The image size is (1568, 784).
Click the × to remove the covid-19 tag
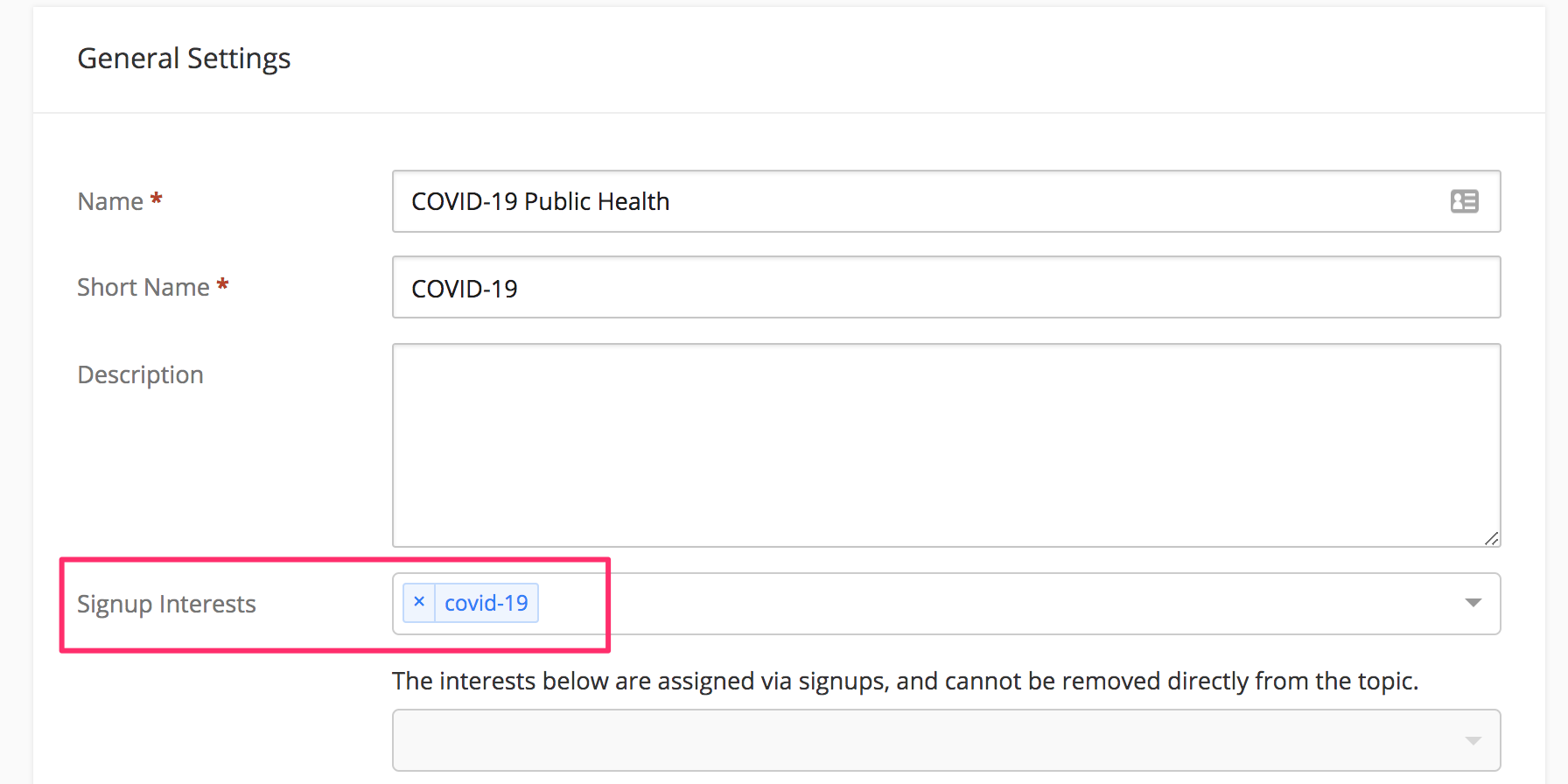click(419, 602)
